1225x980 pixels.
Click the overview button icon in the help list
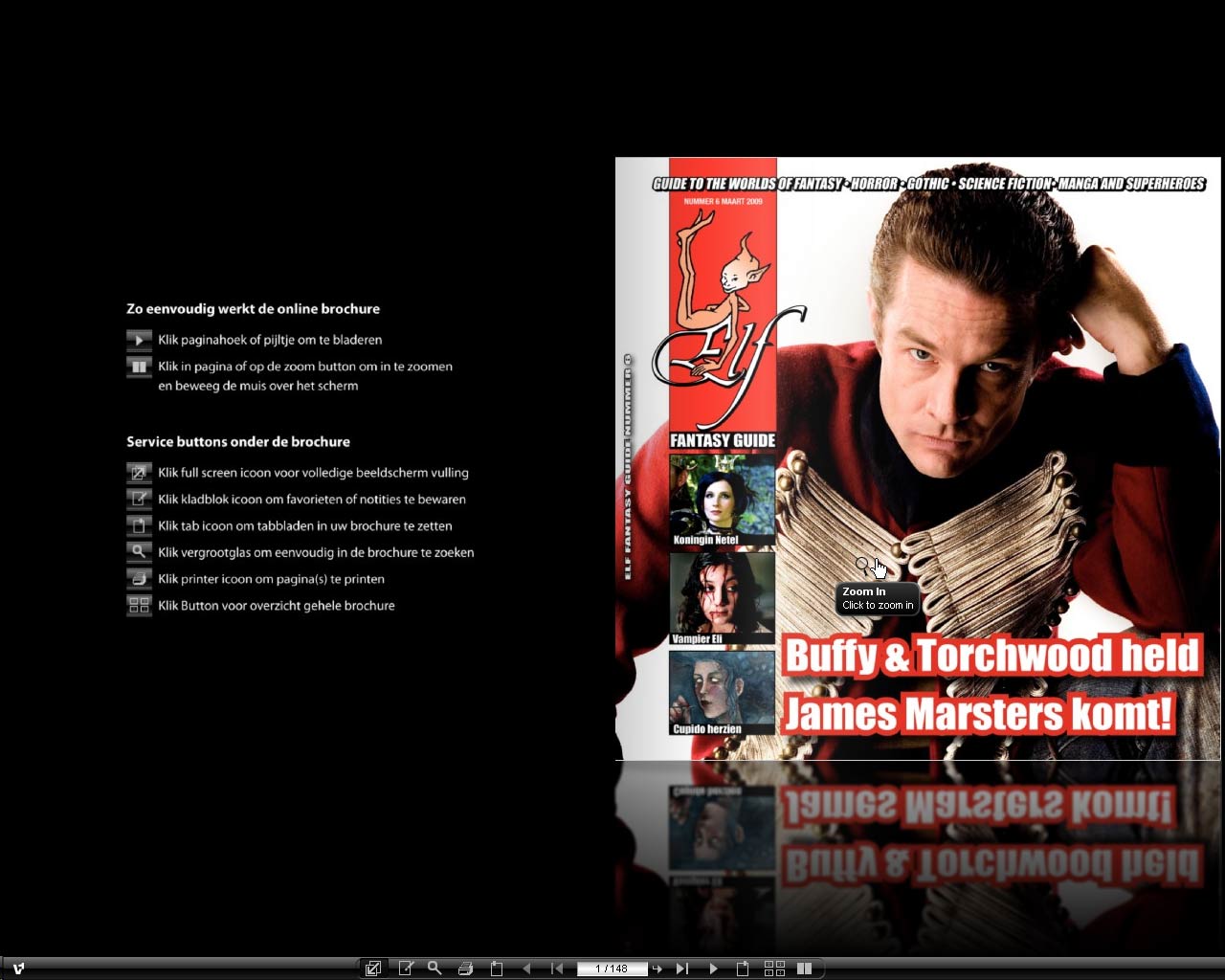pyautogui.click(x=139, y=606)
